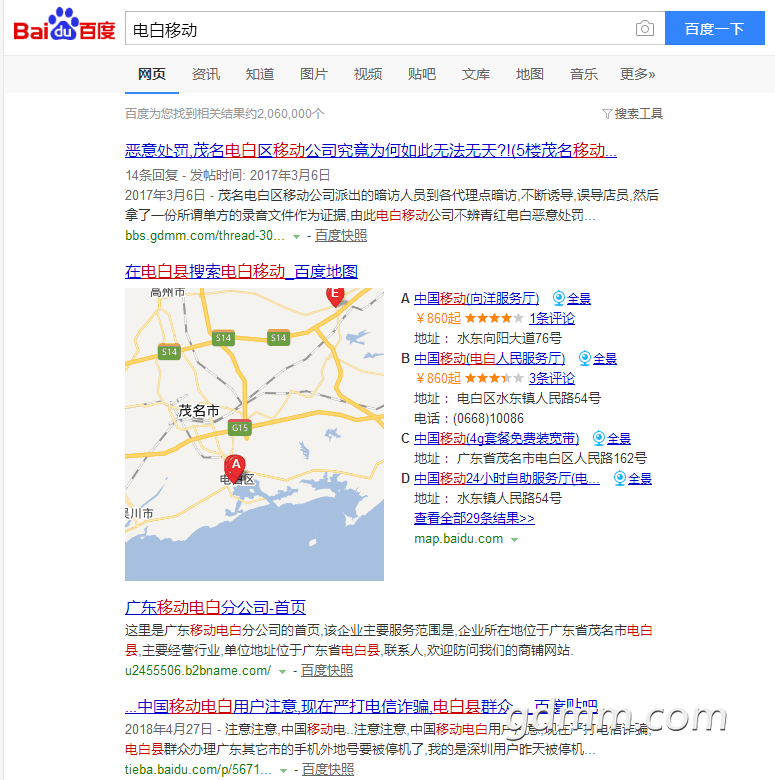
Task: Click S14 road badge beside 高州市 road
Action: [169, 352]
